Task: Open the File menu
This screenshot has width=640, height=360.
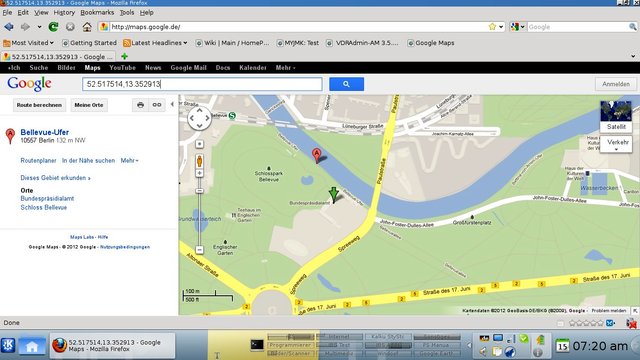Action: coord(7,13)
